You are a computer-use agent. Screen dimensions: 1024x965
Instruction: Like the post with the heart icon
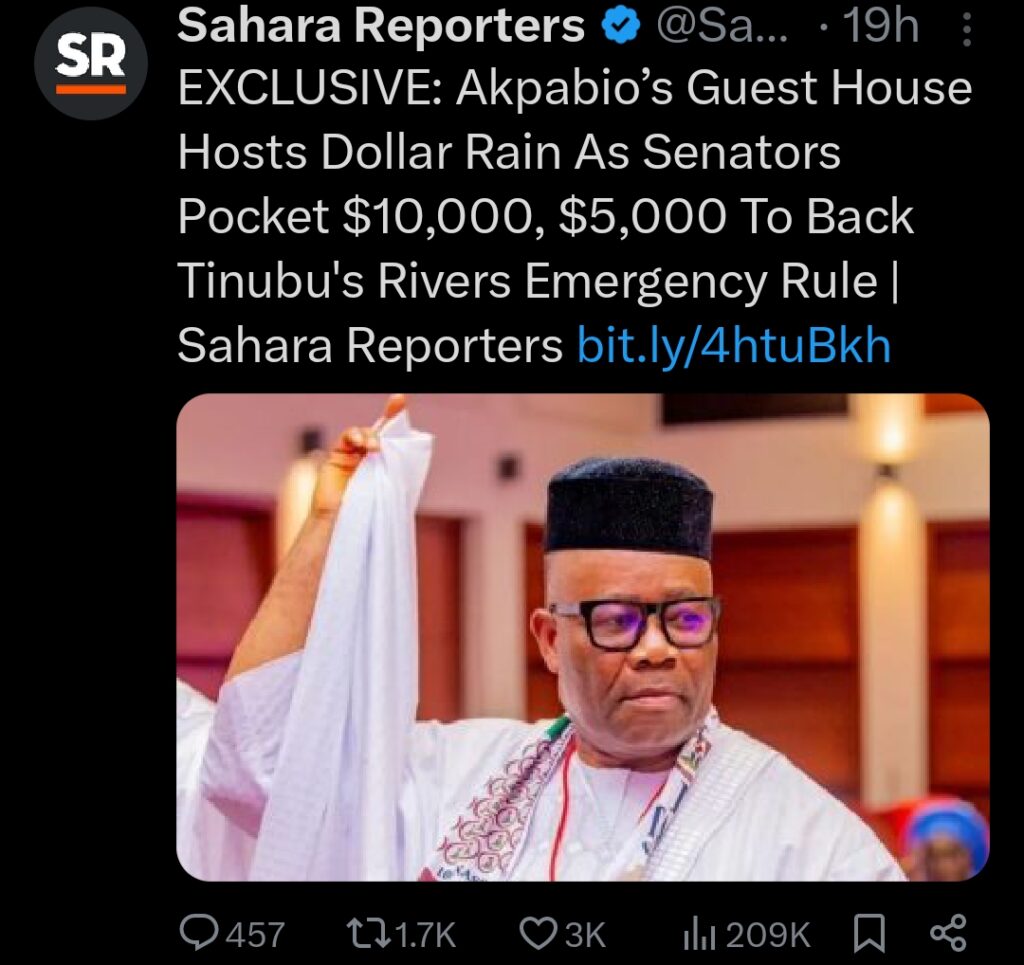pyautogui.click(x=539, y=933)
